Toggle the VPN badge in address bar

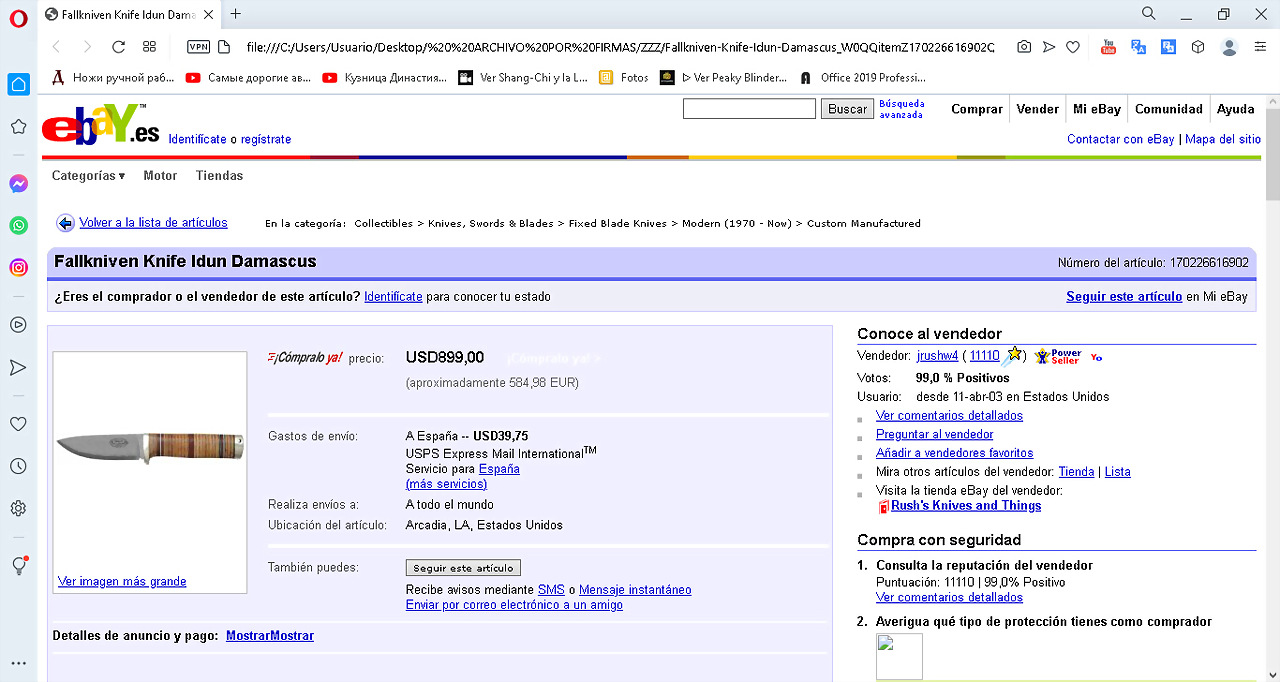point(199,47)
